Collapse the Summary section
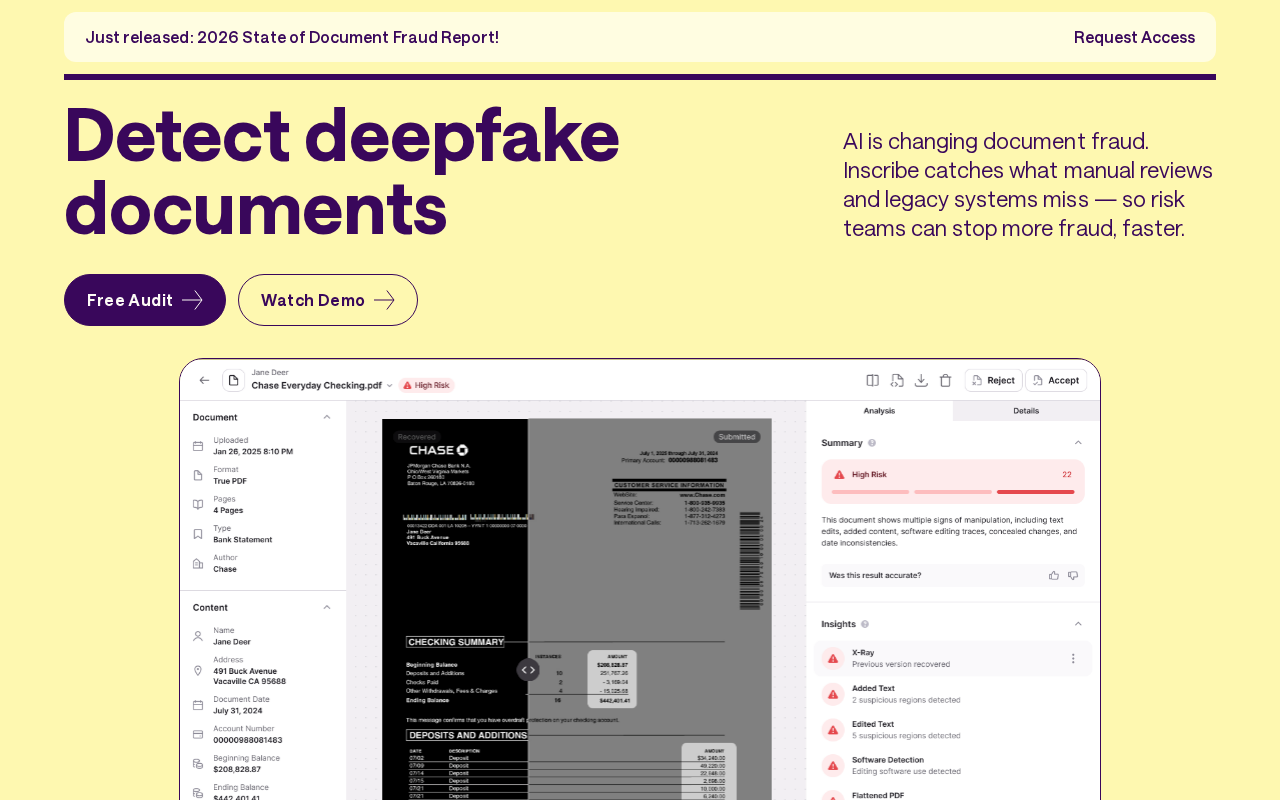 (x=1077, y=442)
